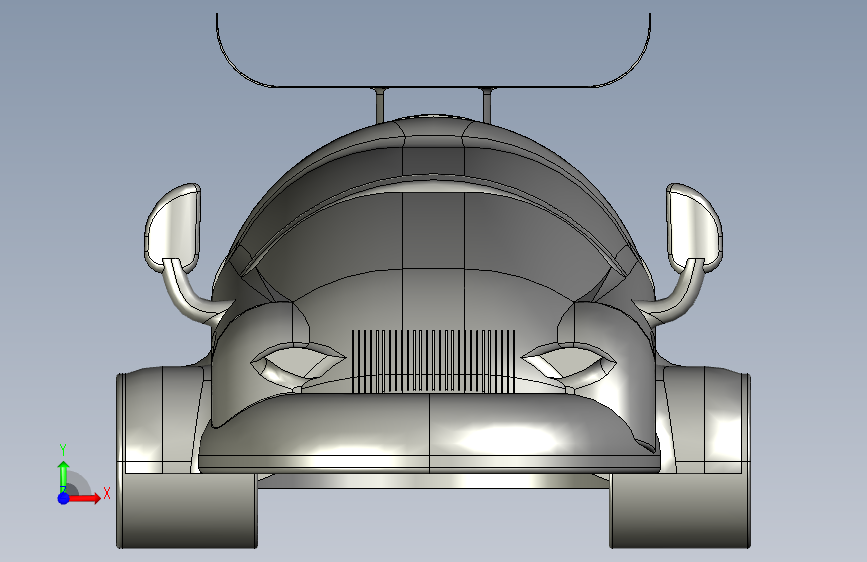Click the red X axis arrow of triad
Viewport: 867px width, 562px height.
point(85,498)
